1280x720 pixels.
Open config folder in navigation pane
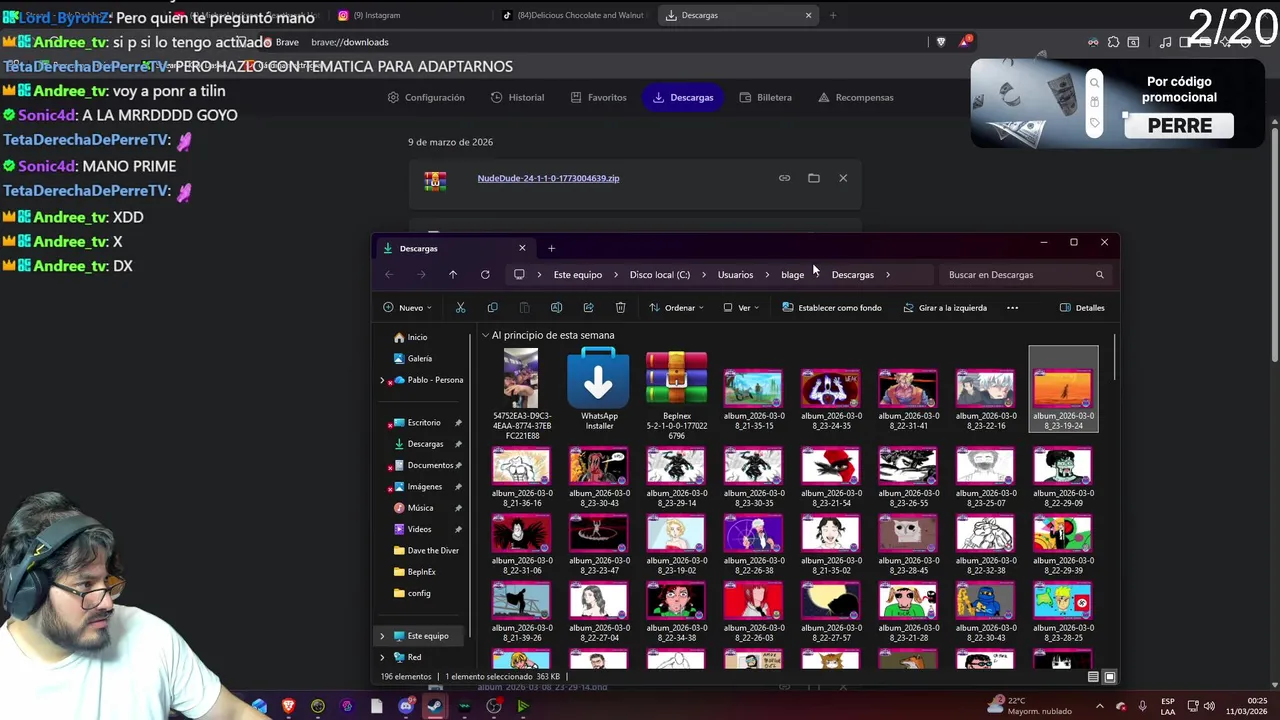(419, 593)
